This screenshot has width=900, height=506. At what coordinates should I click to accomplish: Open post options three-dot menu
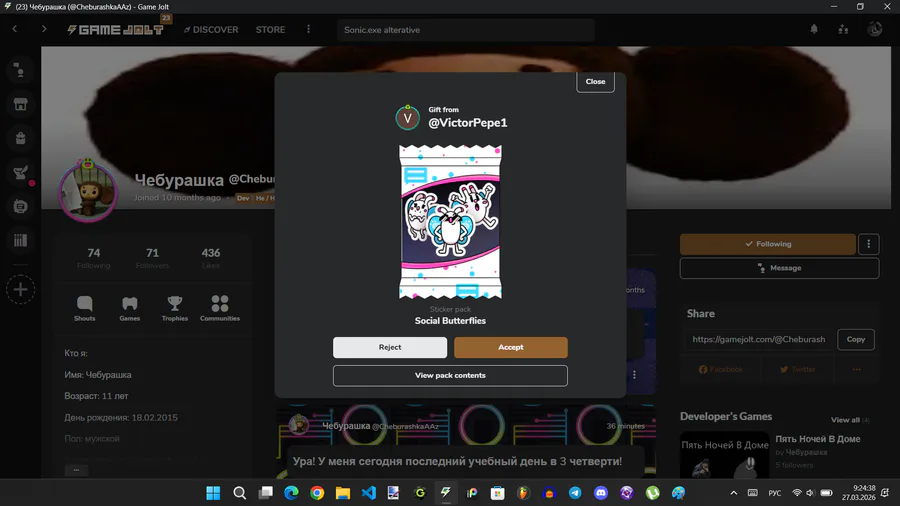pyautogui.click(x=634, y=375)
